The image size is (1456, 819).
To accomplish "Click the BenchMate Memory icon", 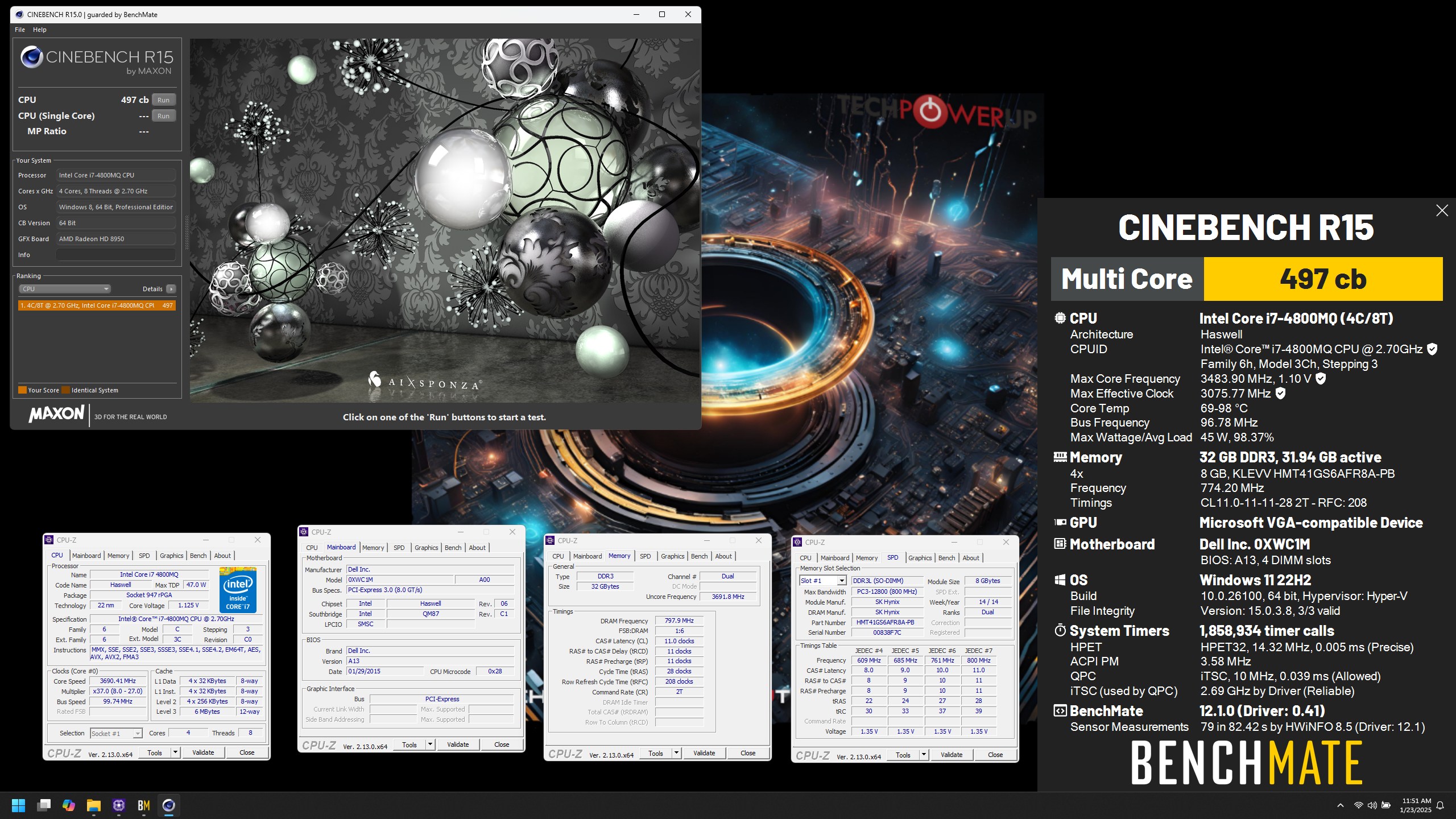I will click(x=1060, y=457).
